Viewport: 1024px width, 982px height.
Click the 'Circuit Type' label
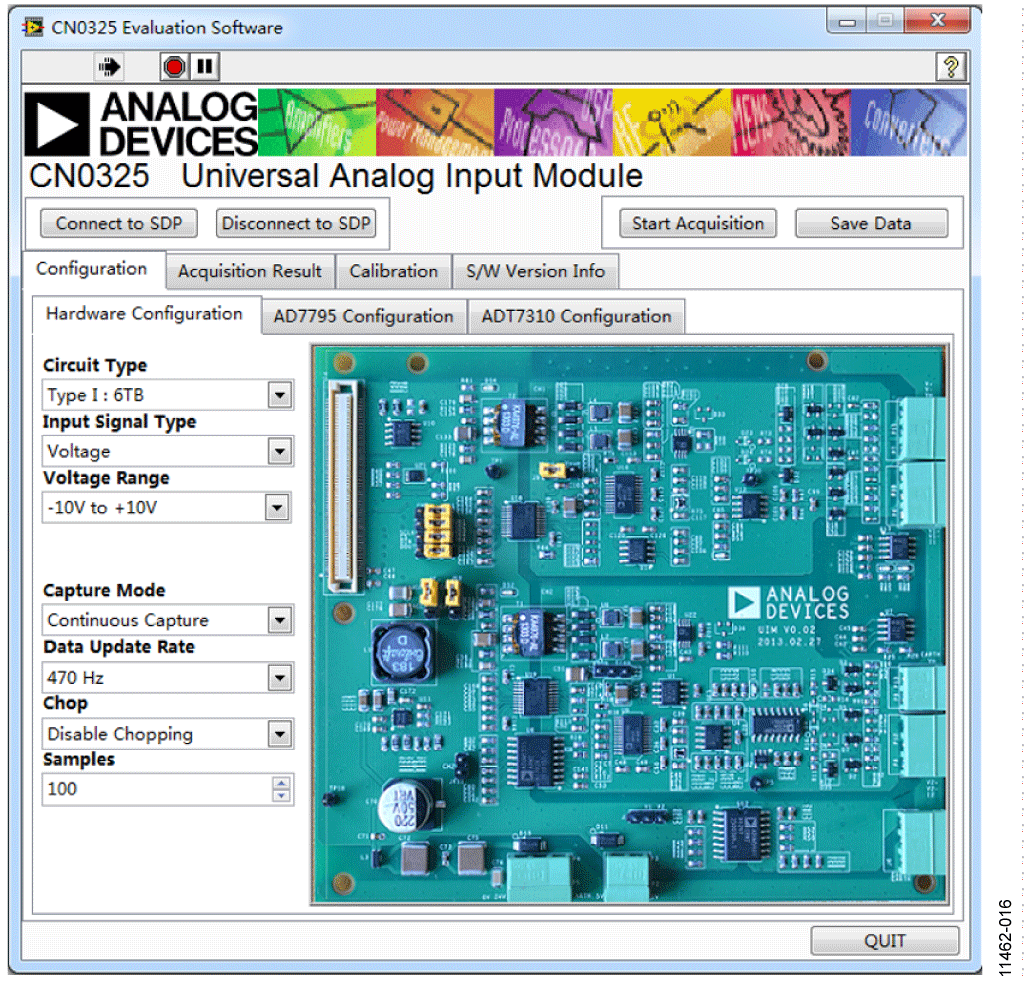point(95,365)
